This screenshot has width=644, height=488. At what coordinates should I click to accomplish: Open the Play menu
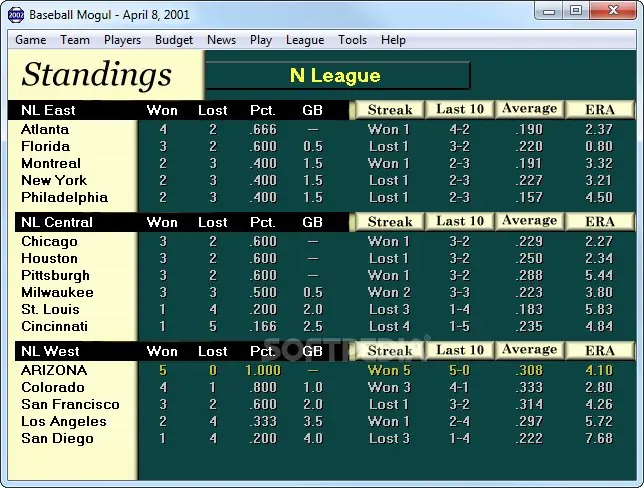(x=261, y=40)
